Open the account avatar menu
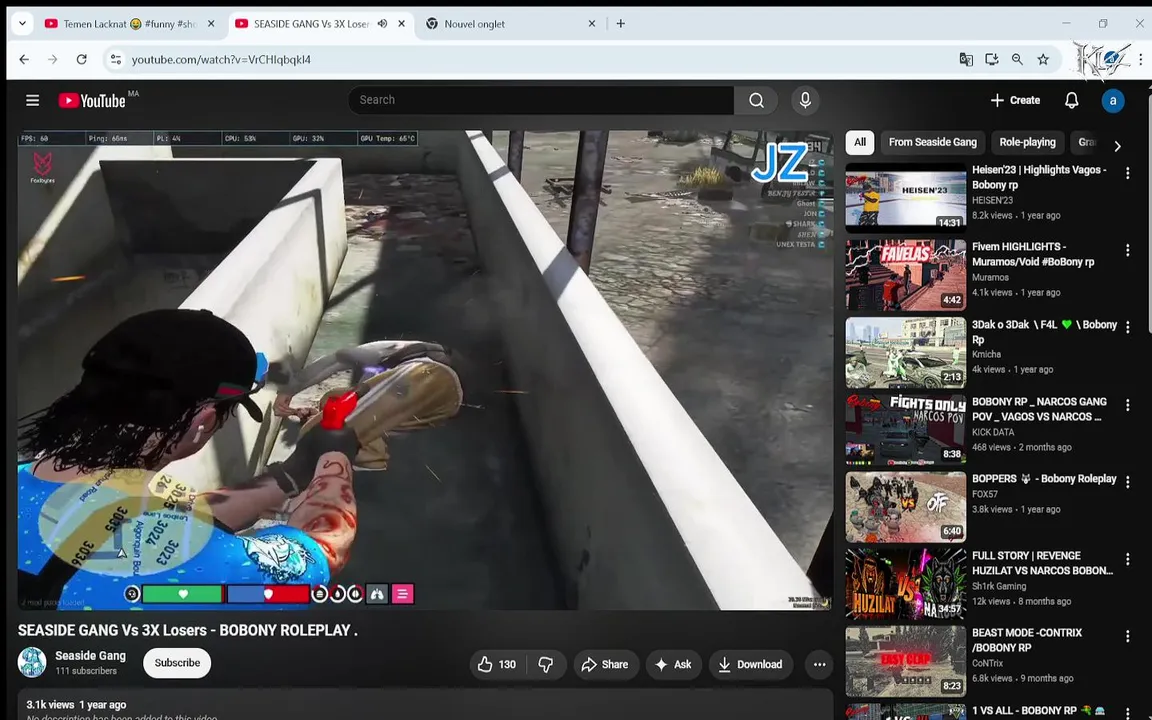Viewport: 1152px width, 720px height. [1112, 101]
